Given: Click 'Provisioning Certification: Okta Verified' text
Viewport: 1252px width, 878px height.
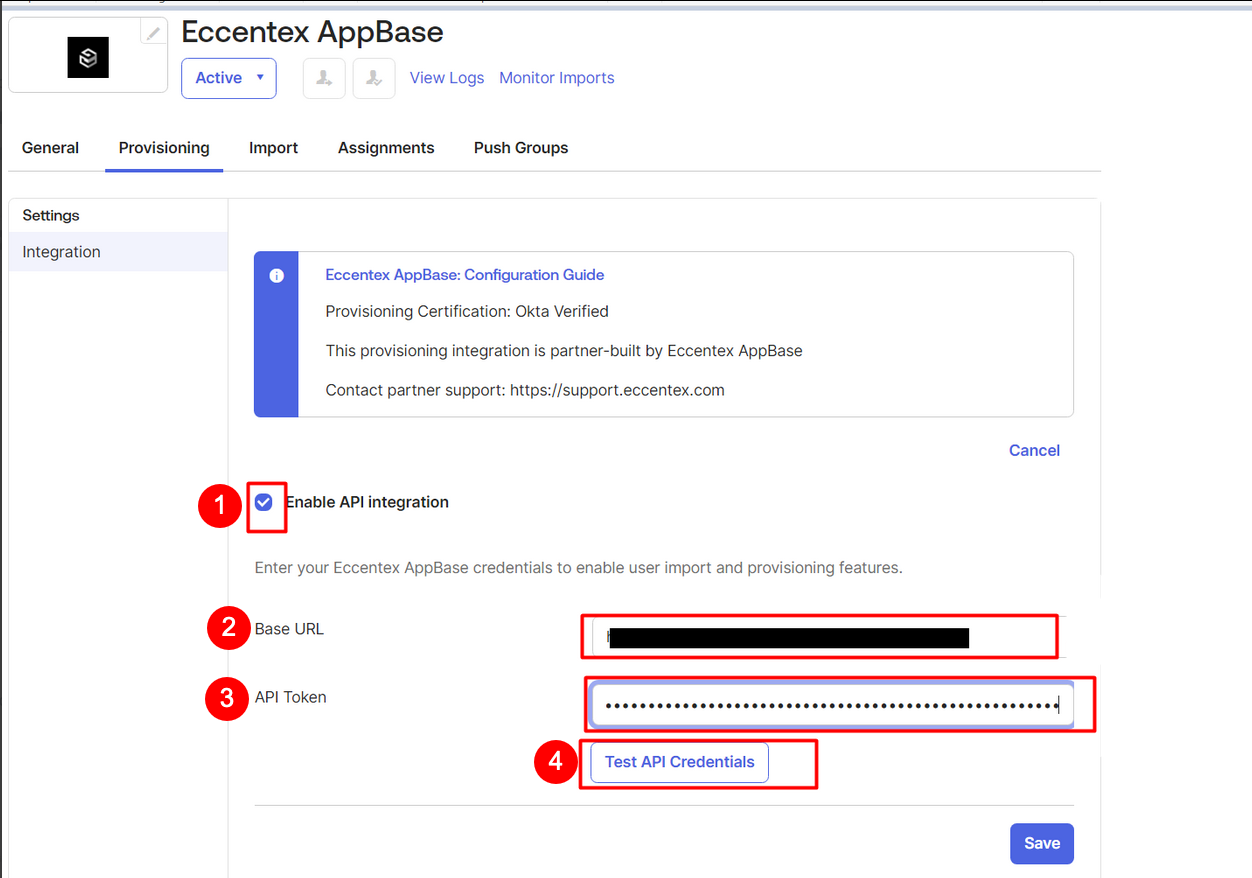Looking at the screenshot, I should click(x=467, y=312).
